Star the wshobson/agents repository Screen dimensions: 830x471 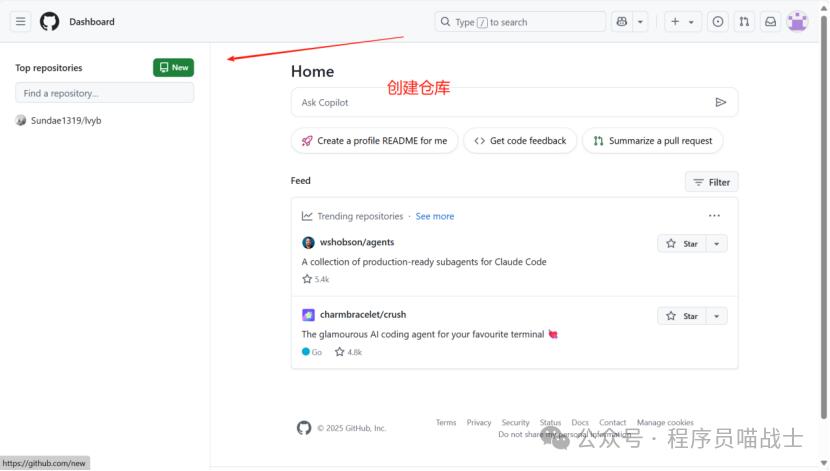tap(682, 244)
